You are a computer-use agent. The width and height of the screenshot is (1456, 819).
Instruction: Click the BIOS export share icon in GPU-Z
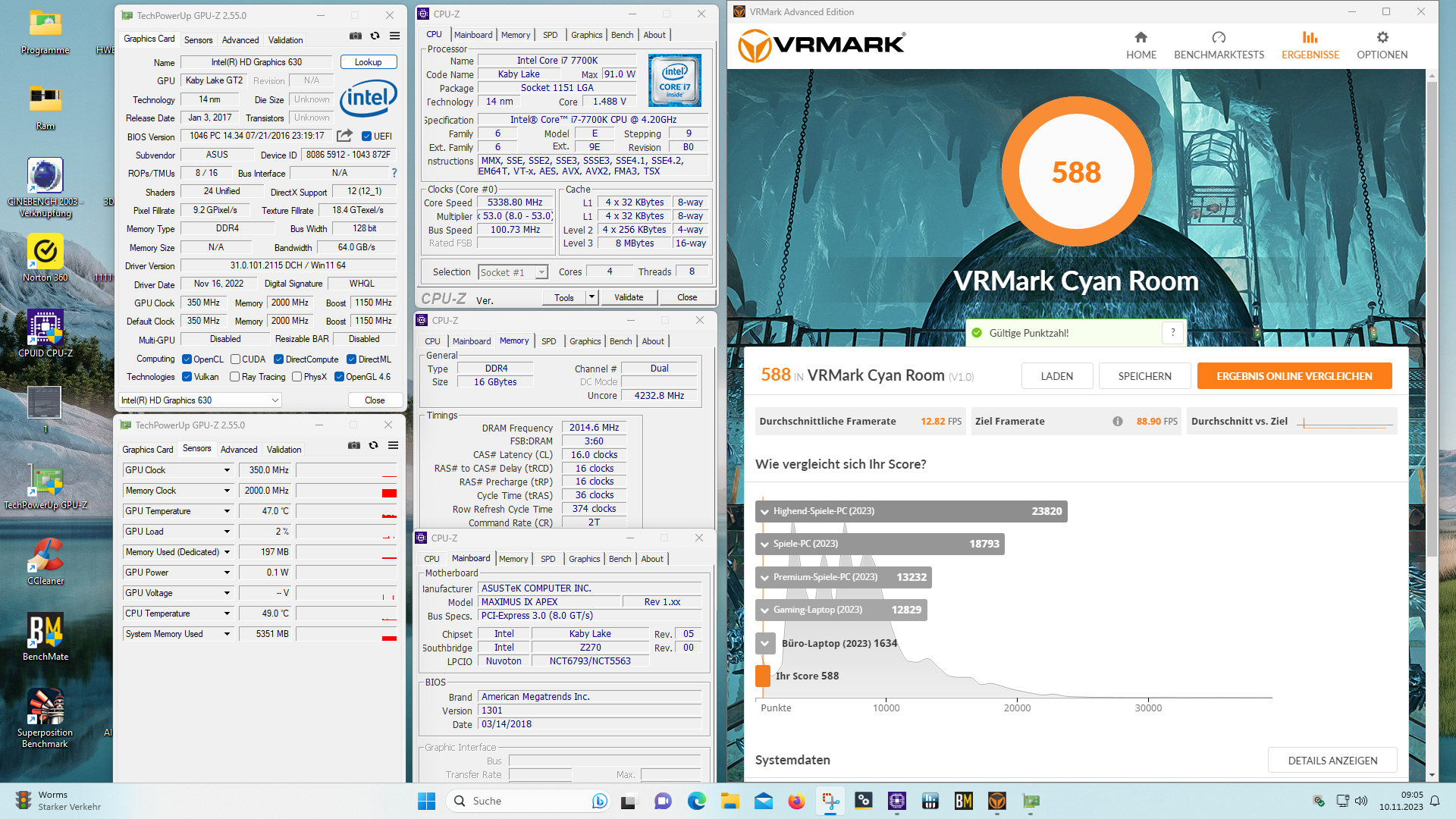344,136
